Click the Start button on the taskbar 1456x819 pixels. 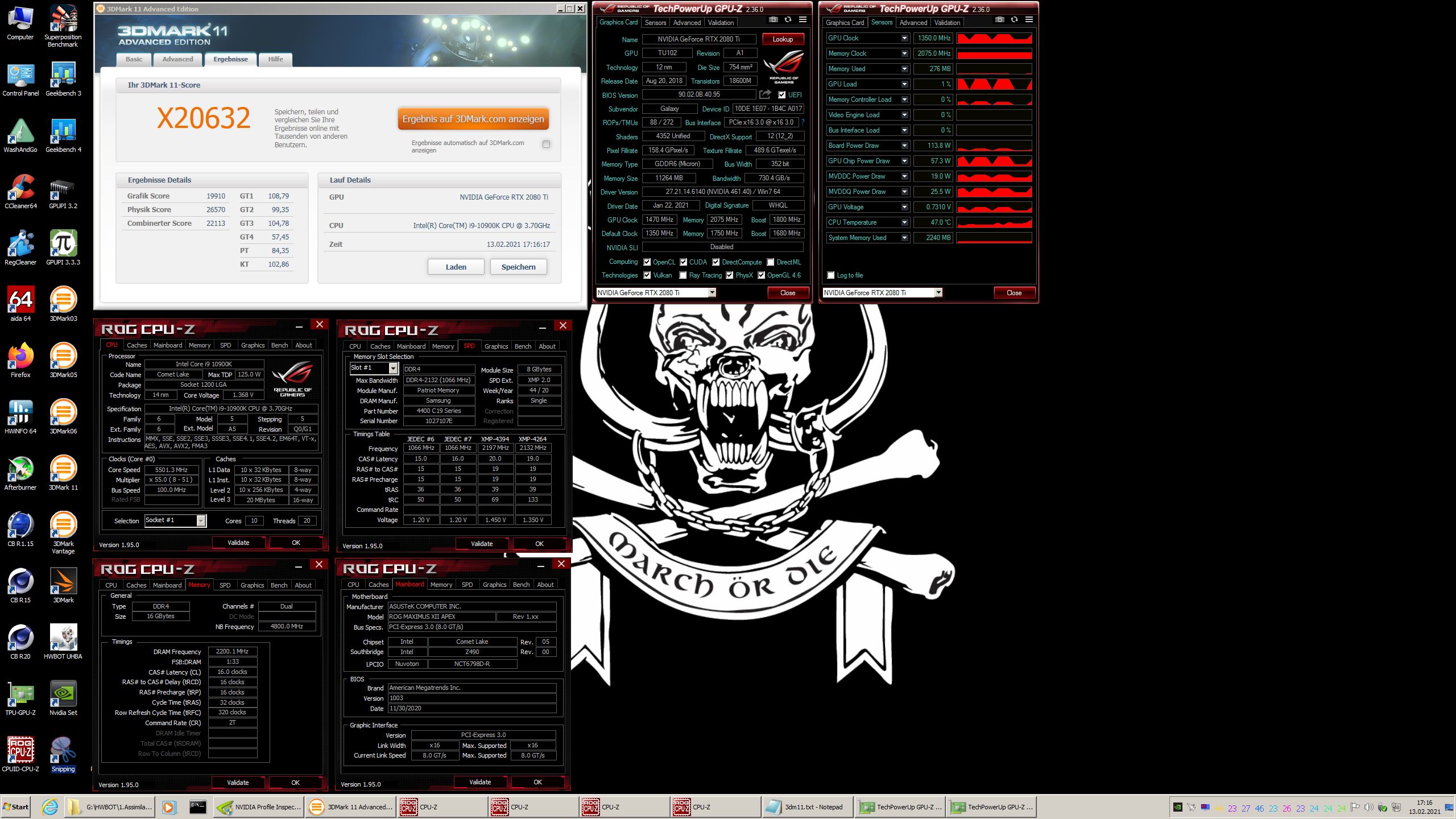coord(16,806)
